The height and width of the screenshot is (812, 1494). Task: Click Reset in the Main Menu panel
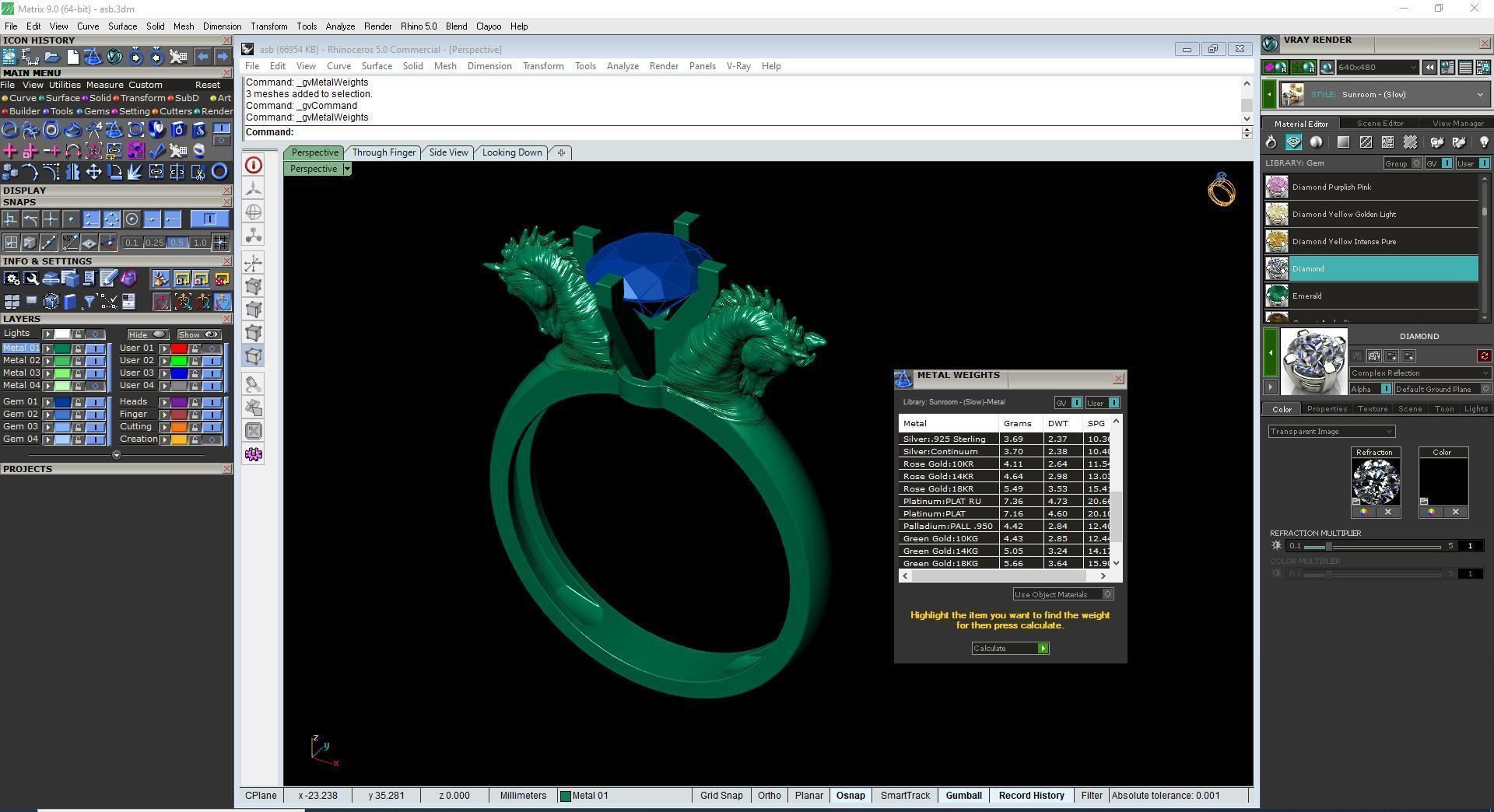[208, 85]
